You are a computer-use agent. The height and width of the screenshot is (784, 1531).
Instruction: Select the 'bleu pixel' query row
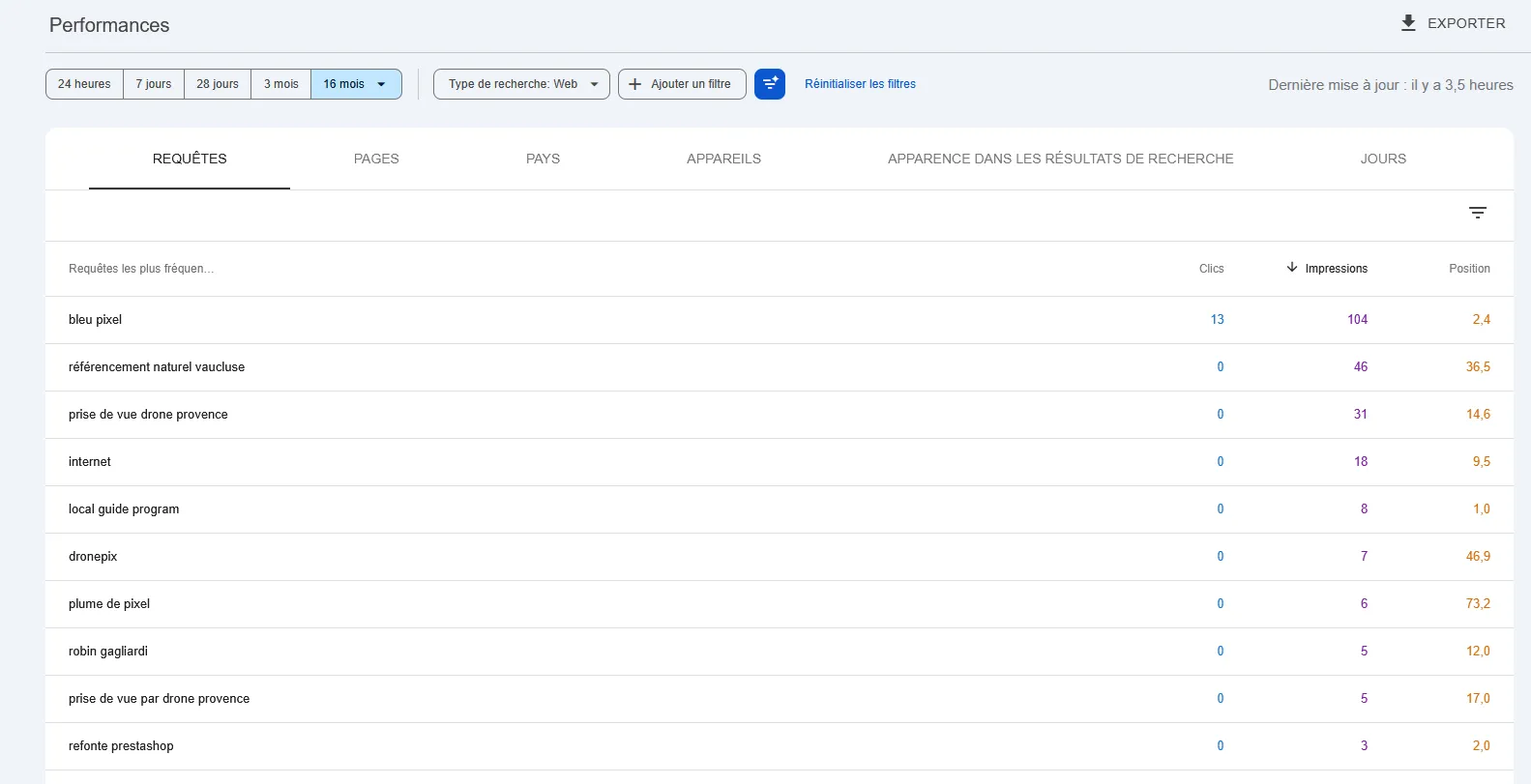[779, 320]
